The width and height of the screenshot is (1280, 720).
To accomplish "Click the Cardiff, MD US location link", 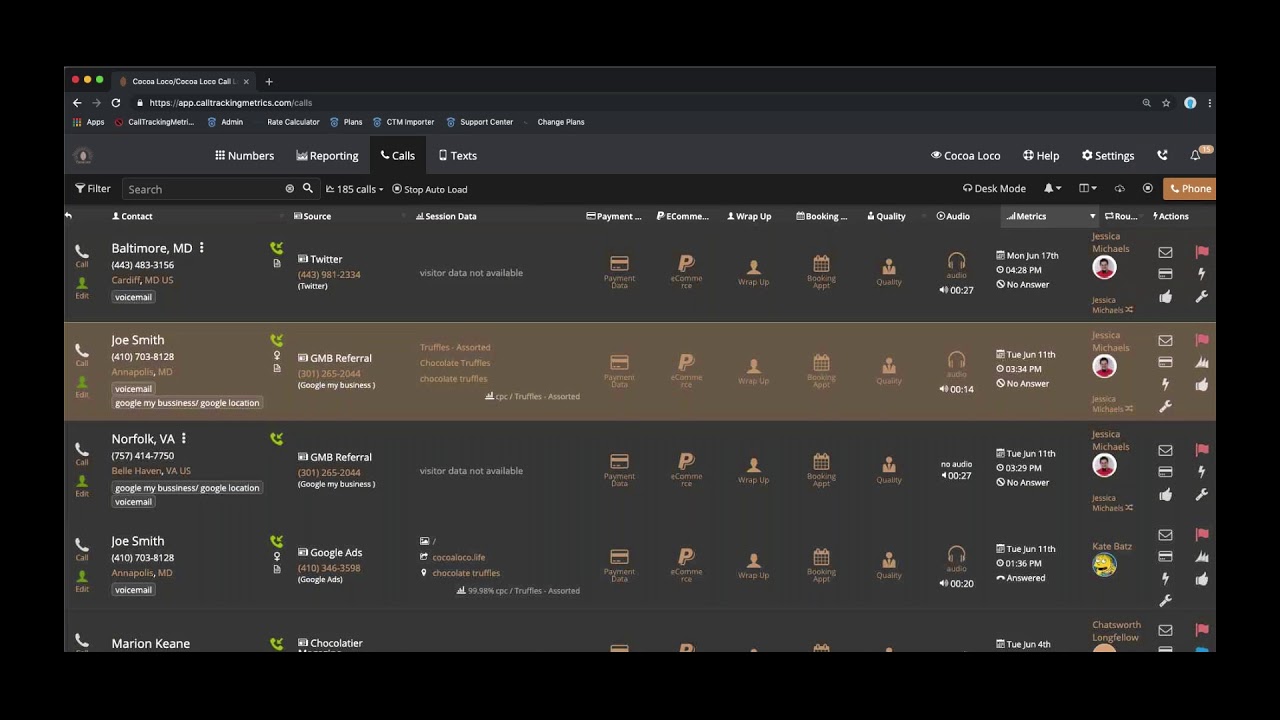I will (142, 280).
